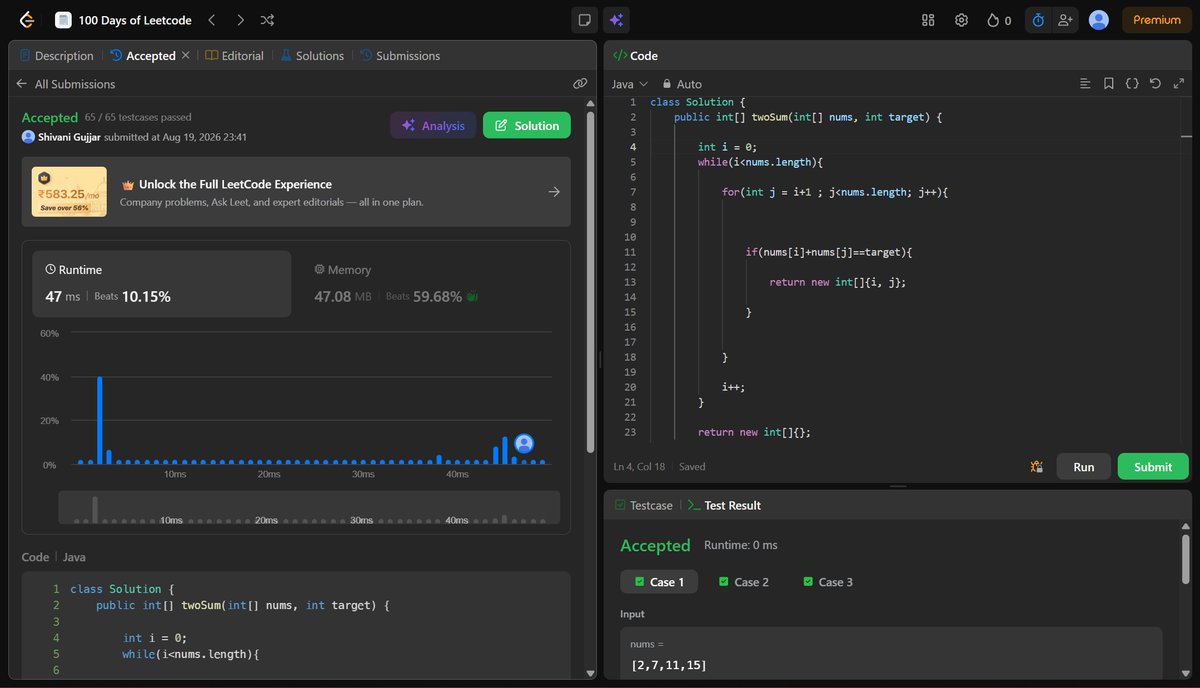Go to the next problem arrow
This screenshot has height=688, width=1200.
tap(240, 20)
